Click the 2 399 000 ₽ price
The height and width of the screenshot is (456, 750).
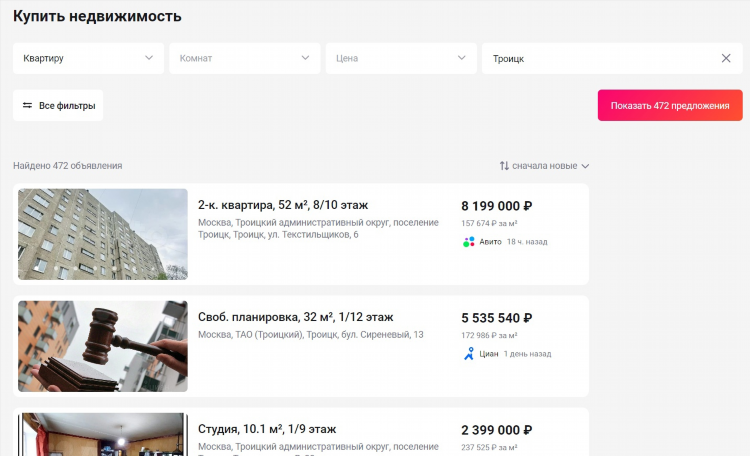pos(496,430)
